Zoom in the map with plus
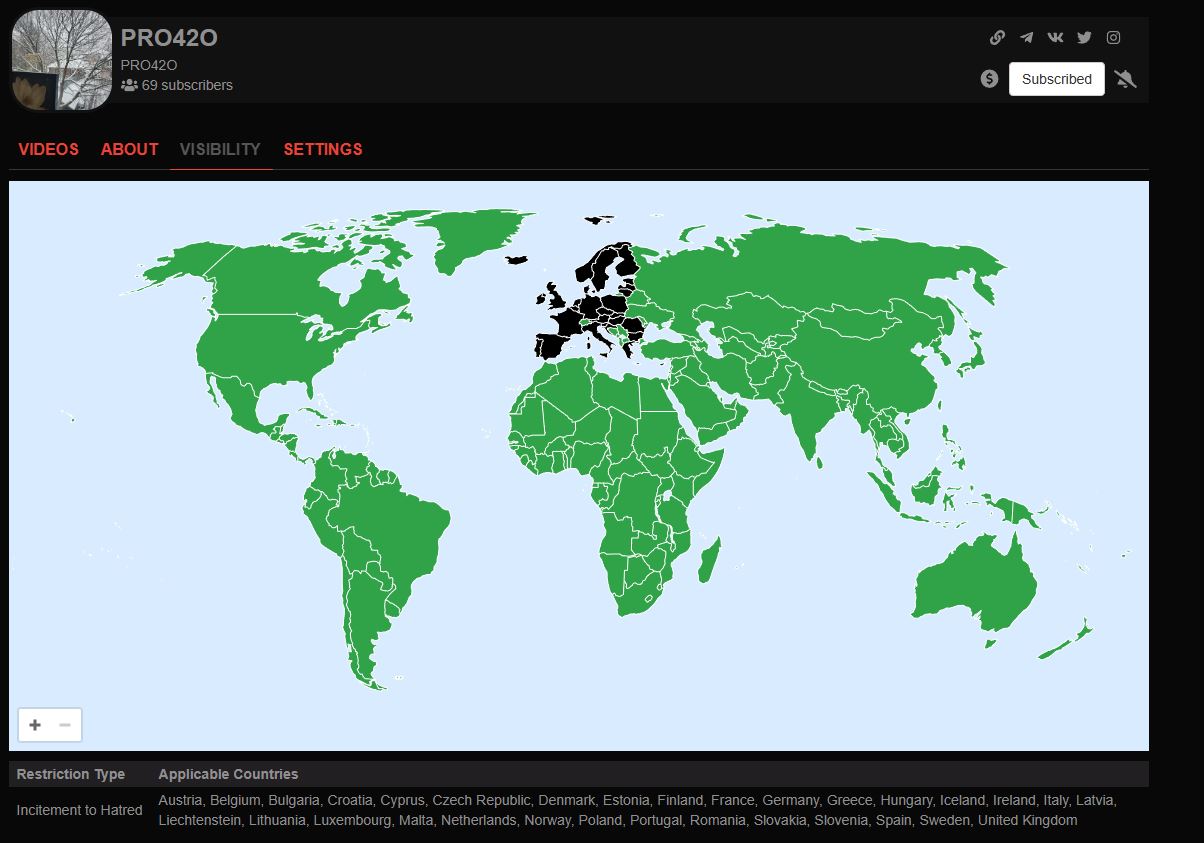The image size is (1204, 843). click(x=35, y=725)
